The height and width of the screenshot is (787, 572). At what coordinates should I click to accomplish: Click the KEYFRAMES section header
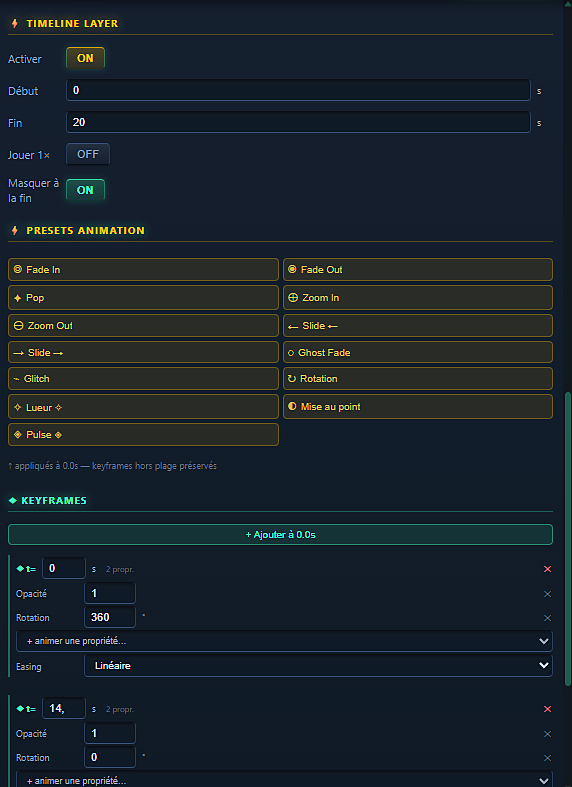(54, 500)
